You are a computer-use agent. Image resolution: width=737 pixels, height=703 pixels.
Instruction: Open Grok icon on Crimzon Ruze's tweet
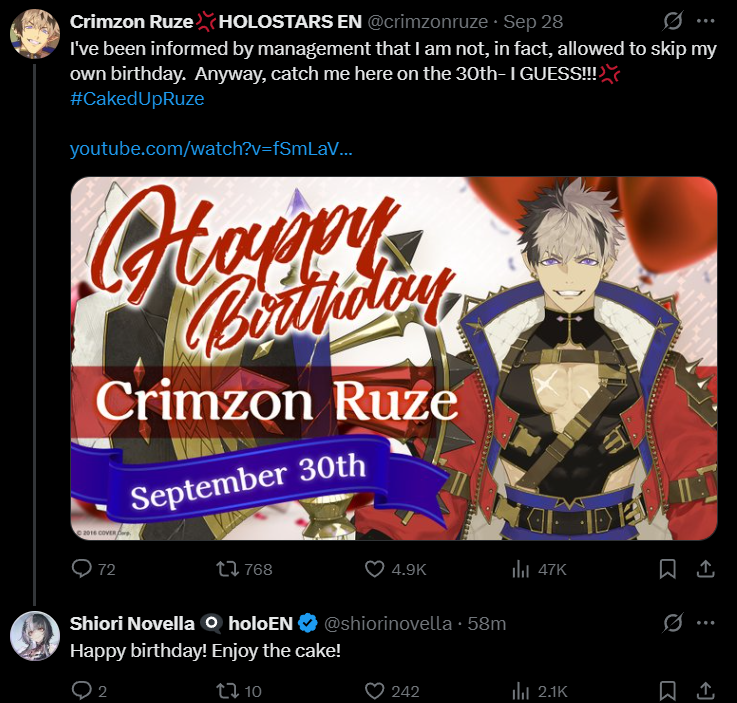point(673,21)
